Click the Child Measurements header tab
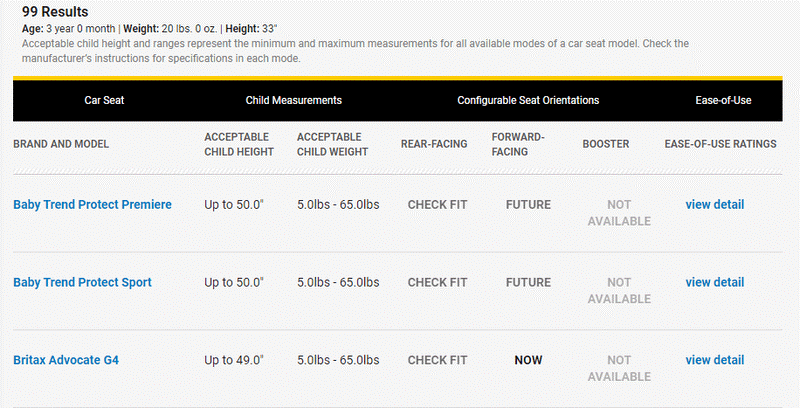 [x=294, y=100]
